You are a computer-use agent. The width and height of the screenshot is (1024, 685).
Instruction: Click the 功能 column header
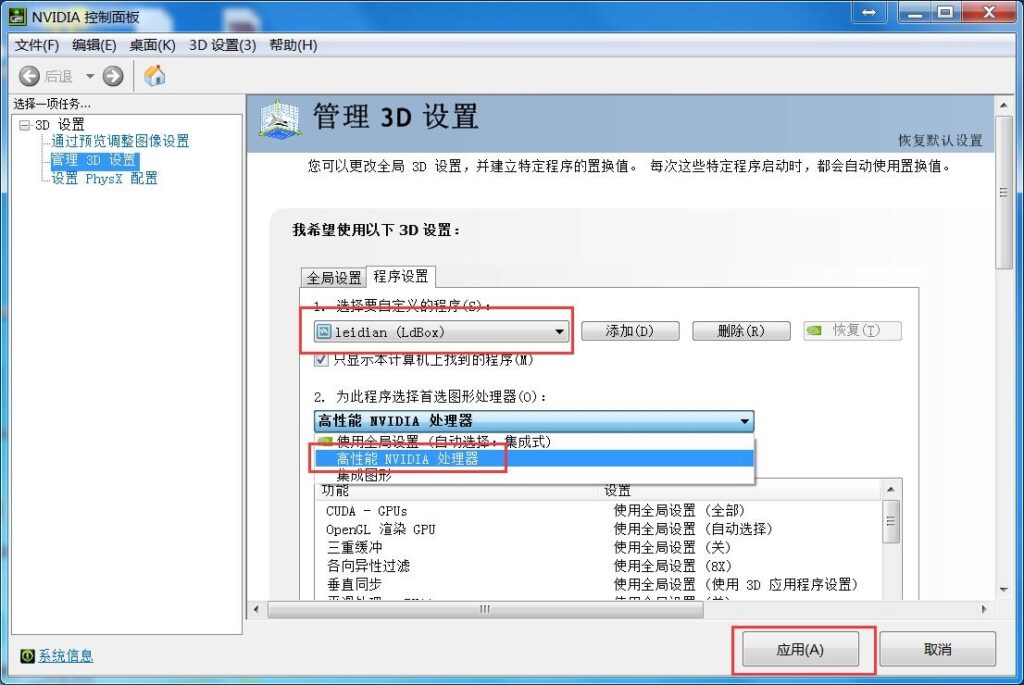click(457, 490)
